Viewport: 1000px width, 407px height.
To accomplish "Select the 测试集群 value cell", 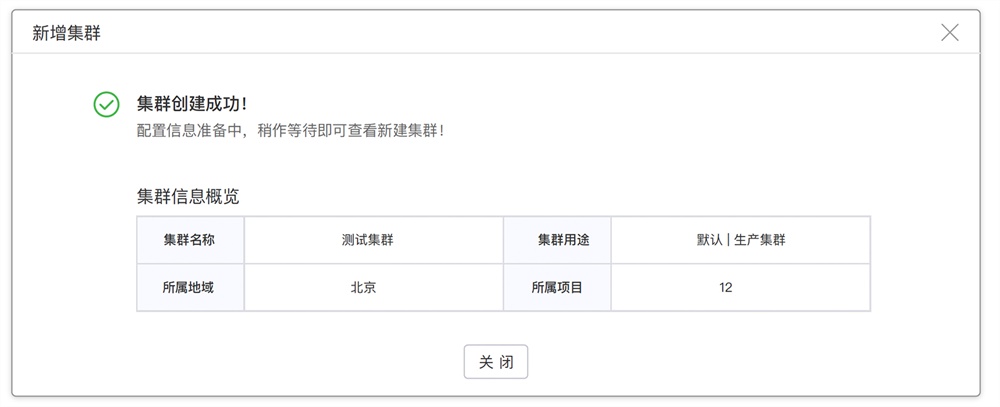I will point(374,240).
